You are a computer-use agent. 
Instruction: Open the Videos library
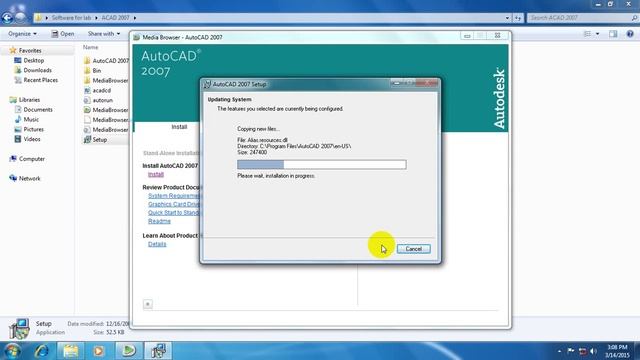point(32,139)
